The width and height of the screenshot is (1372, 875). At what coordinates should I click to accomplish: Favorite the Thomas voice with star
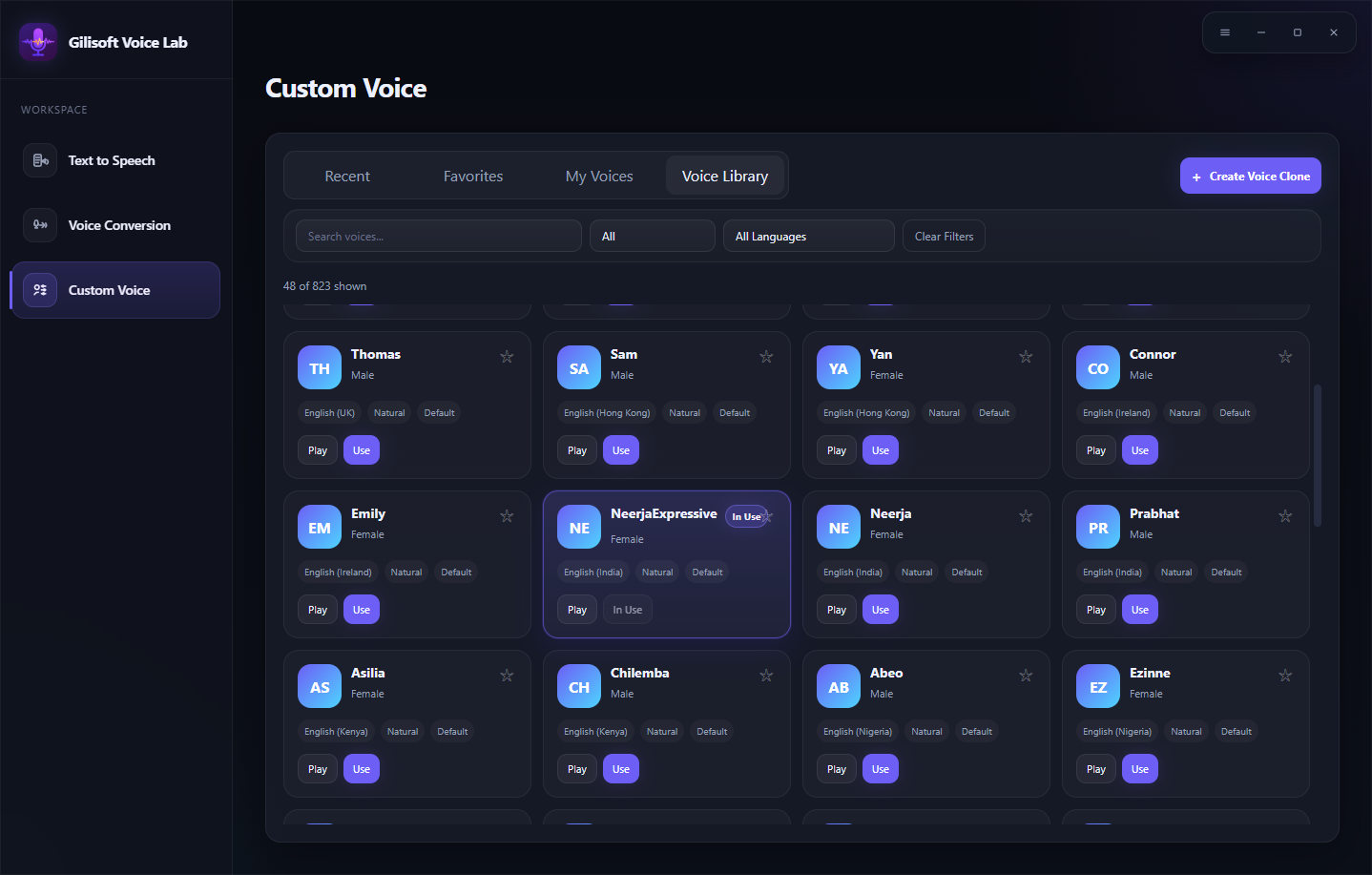pos(507,357)
